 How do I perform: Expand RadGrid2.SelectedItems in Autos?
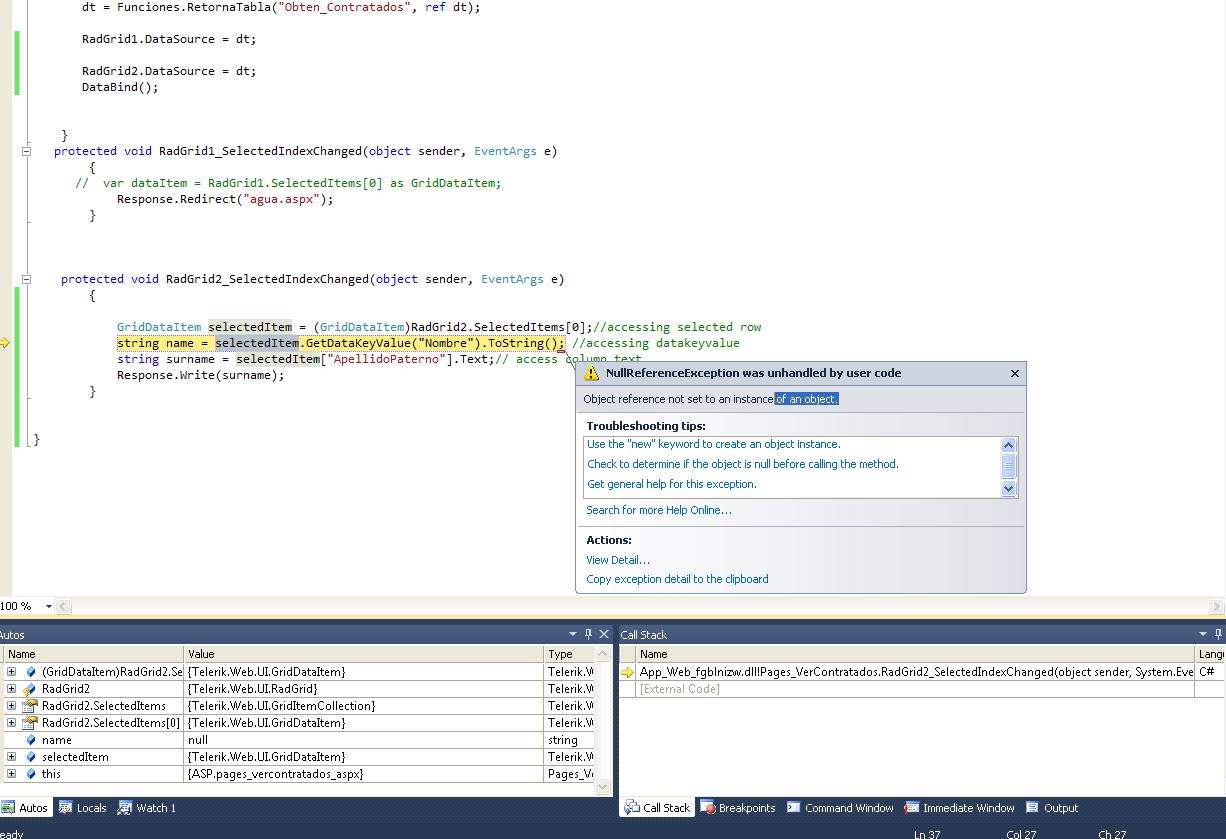pyautogui.click(x=11, y=706)
